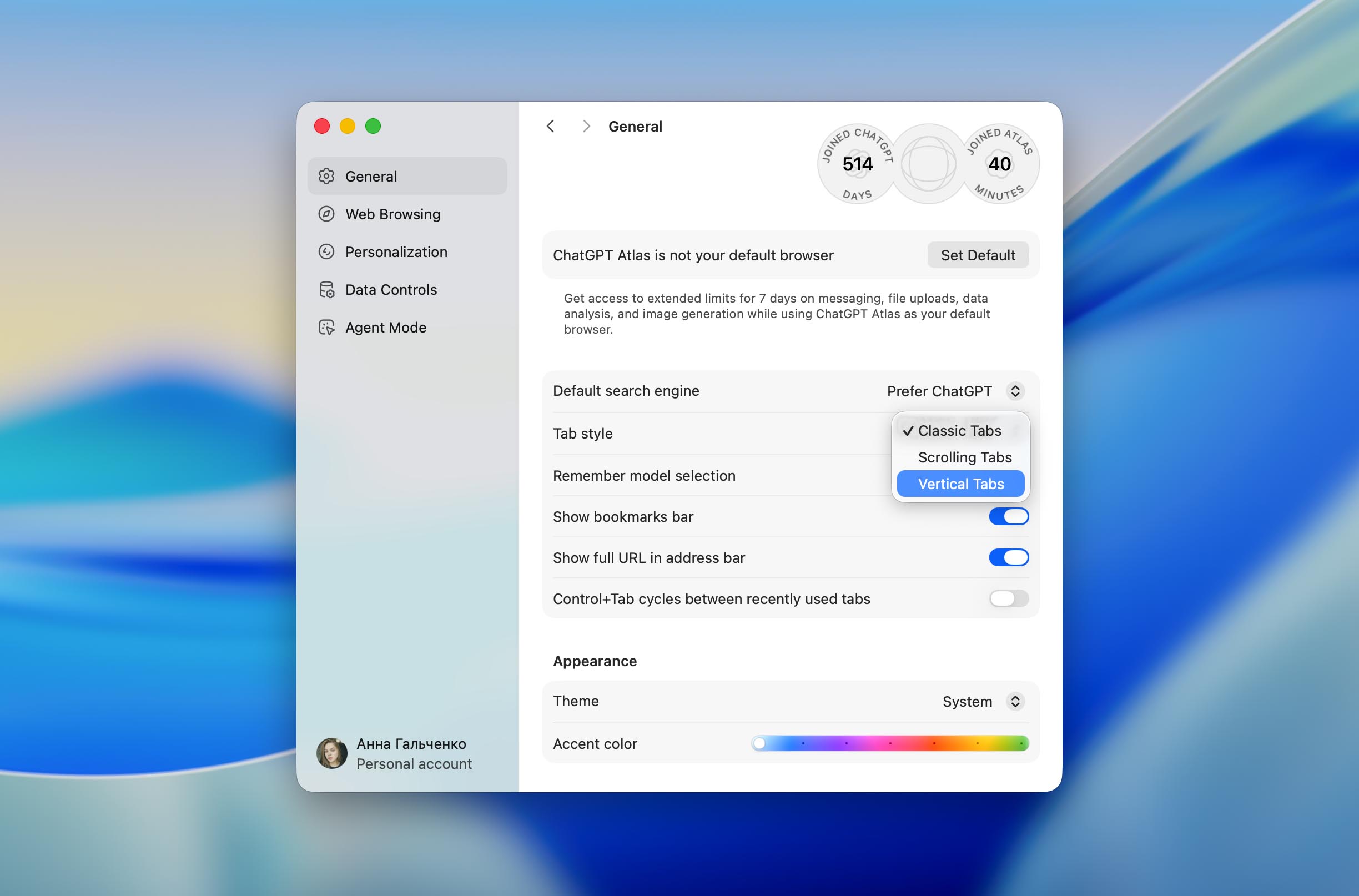Click the Data Controls icon

(326, 289)
